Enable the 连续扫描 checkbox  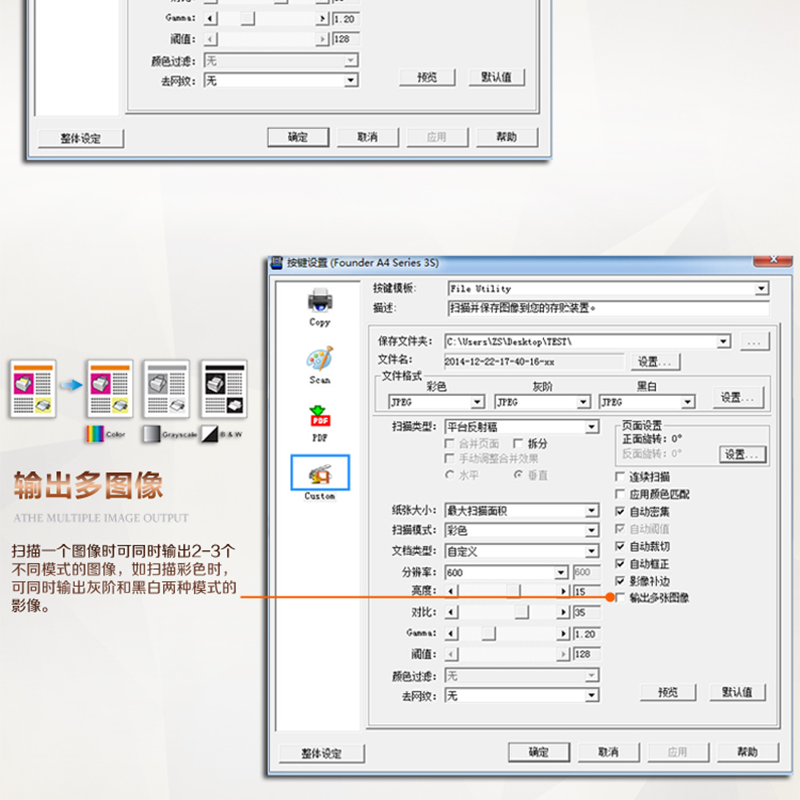click(x=620, y=478)
